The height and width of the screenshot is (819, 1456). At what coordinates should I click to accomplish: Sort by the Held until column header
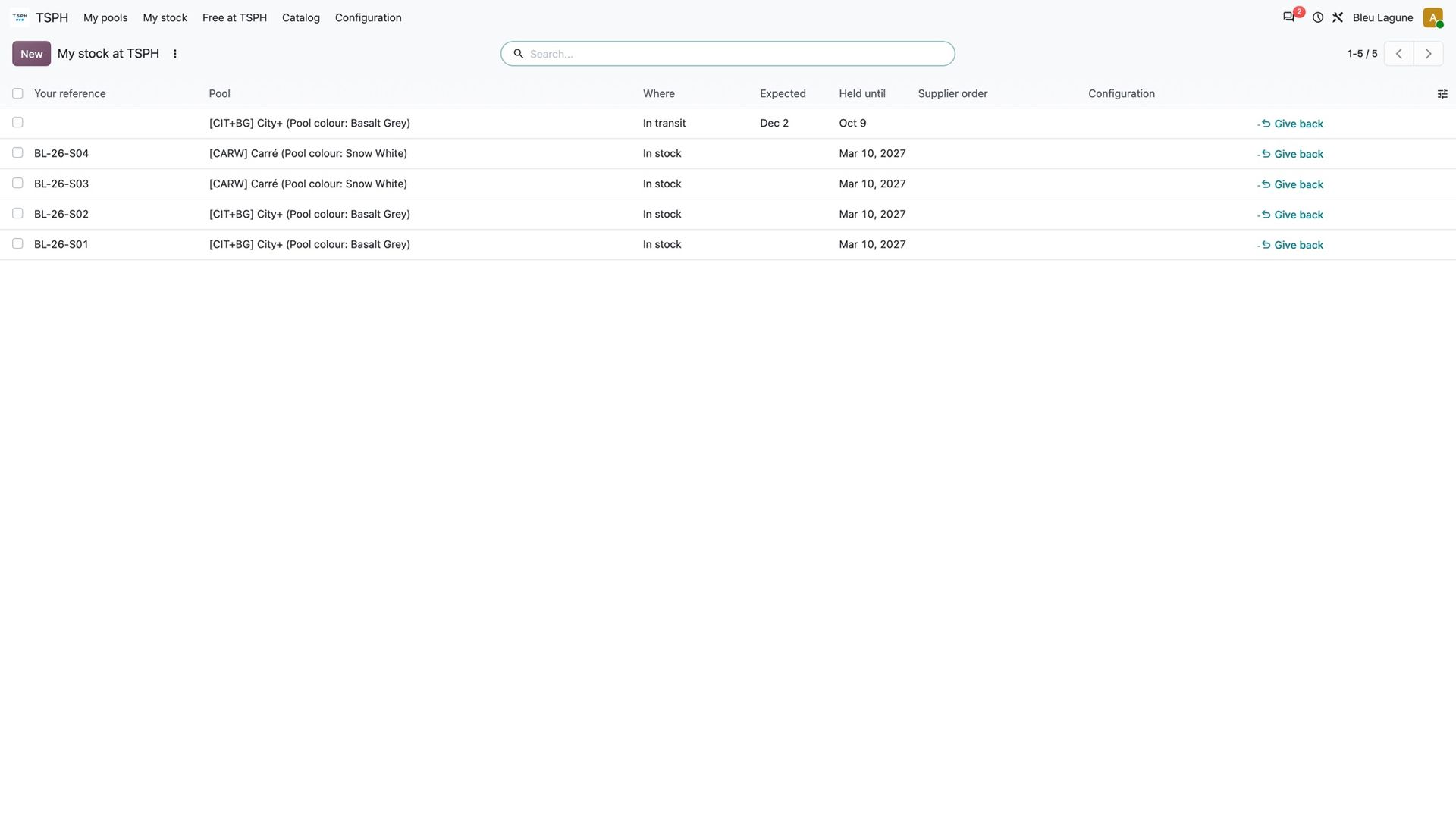point(862,93)
